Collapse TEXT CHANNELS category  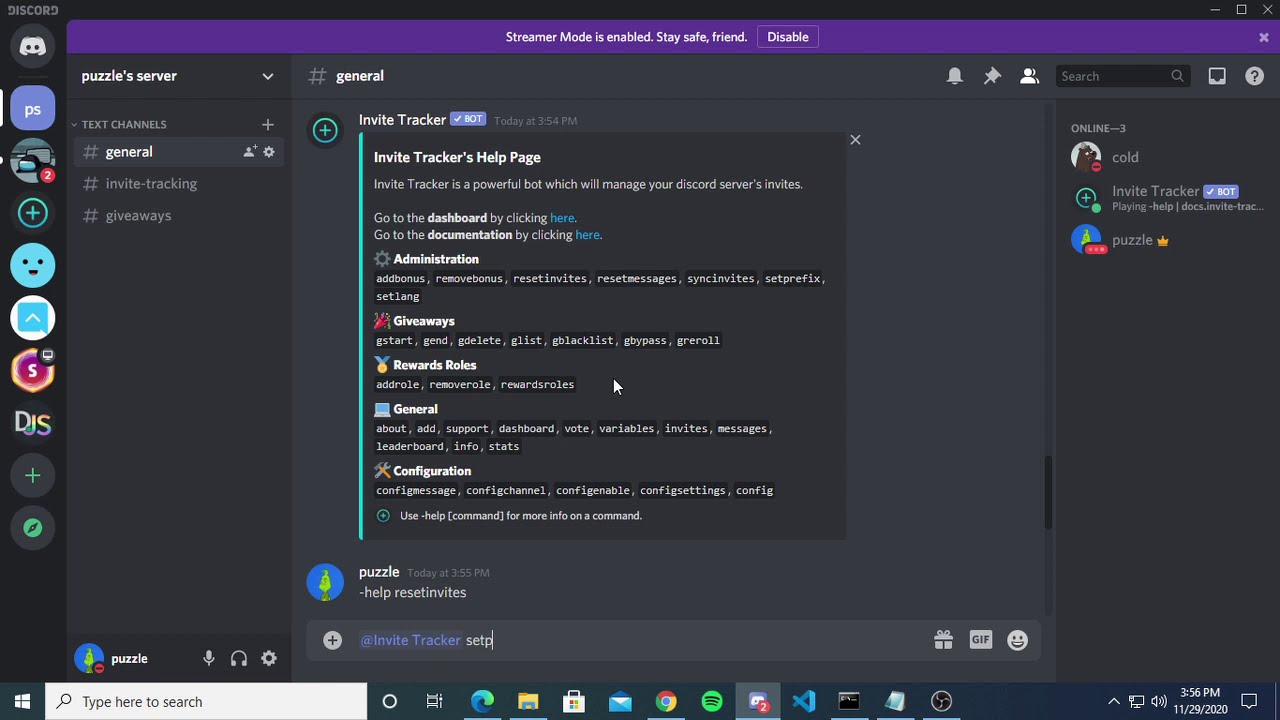pos(118,124)
